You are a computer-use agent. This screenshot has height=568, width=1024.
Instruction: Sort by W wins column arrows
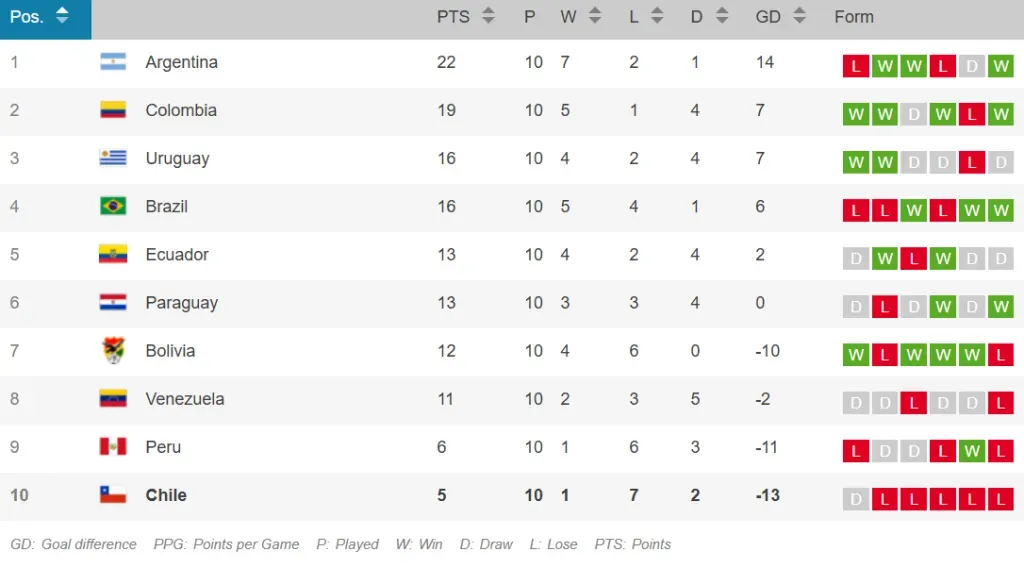pos(595,17)
